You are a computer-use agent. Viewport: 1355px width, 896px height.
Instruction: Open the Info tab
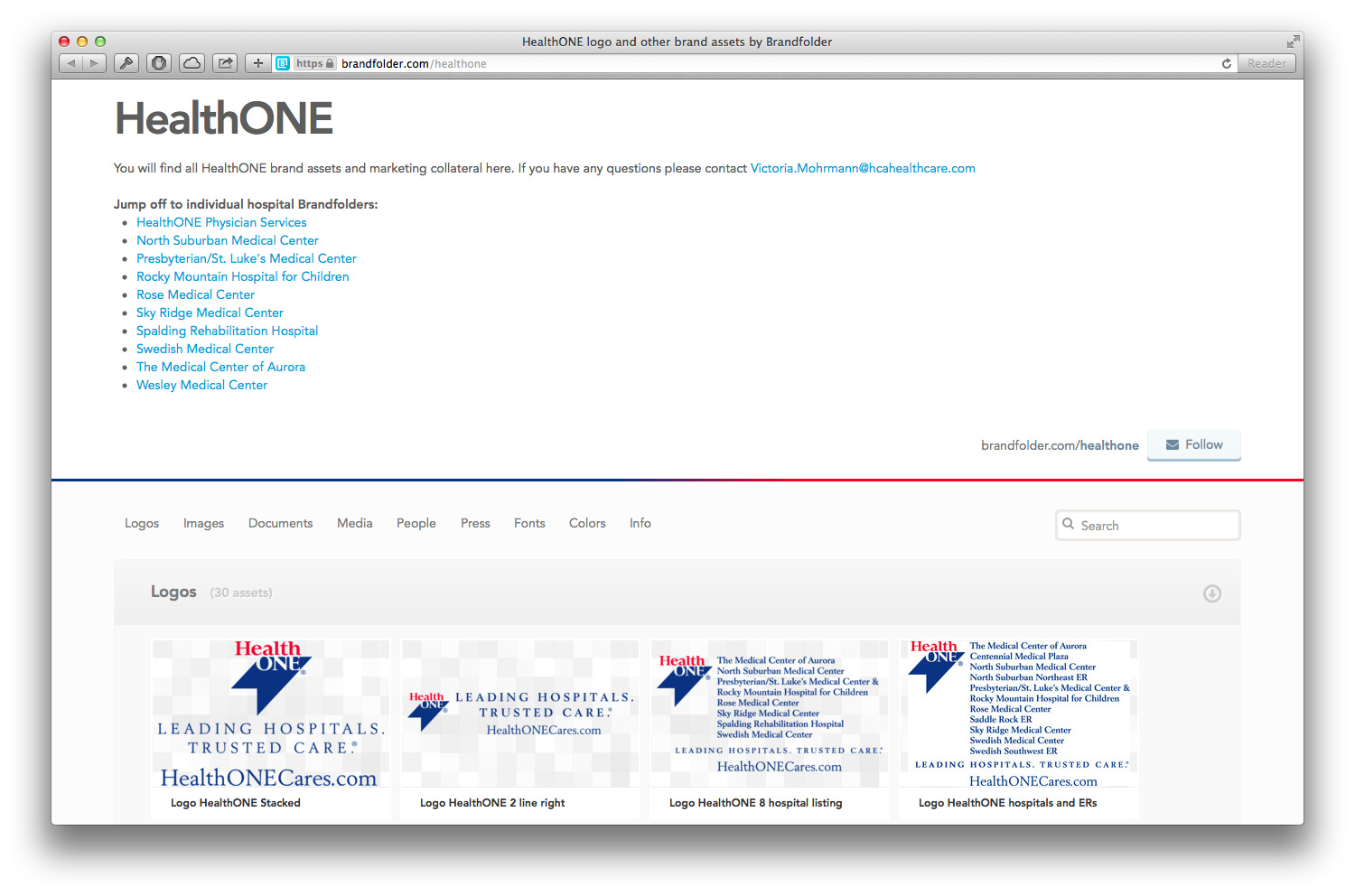pos(640,523)
